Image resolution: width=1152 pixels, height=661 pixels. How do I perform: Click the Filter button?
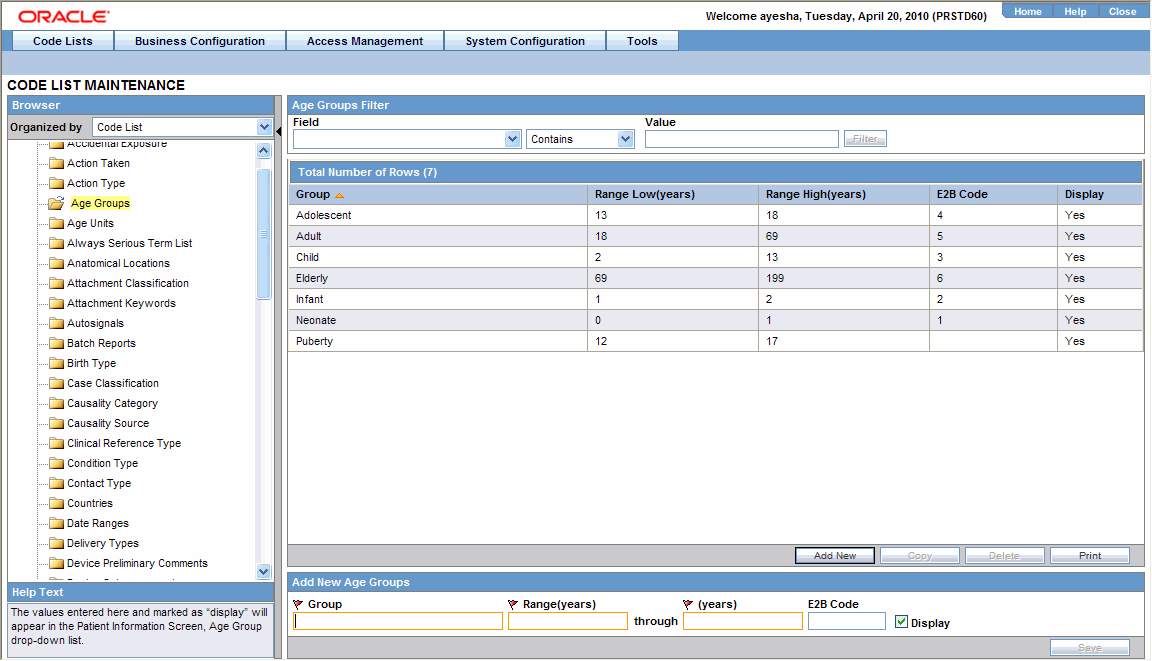(x=865, y=139)
